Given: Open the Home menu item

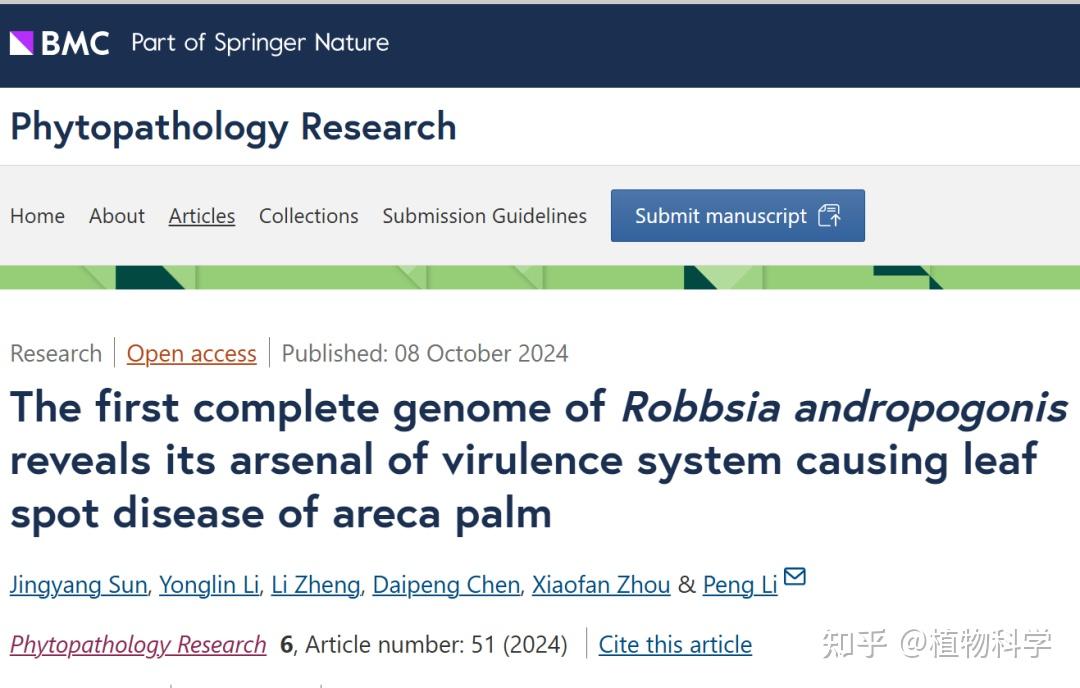Looking at the screenshot, I should coord(37,216).
